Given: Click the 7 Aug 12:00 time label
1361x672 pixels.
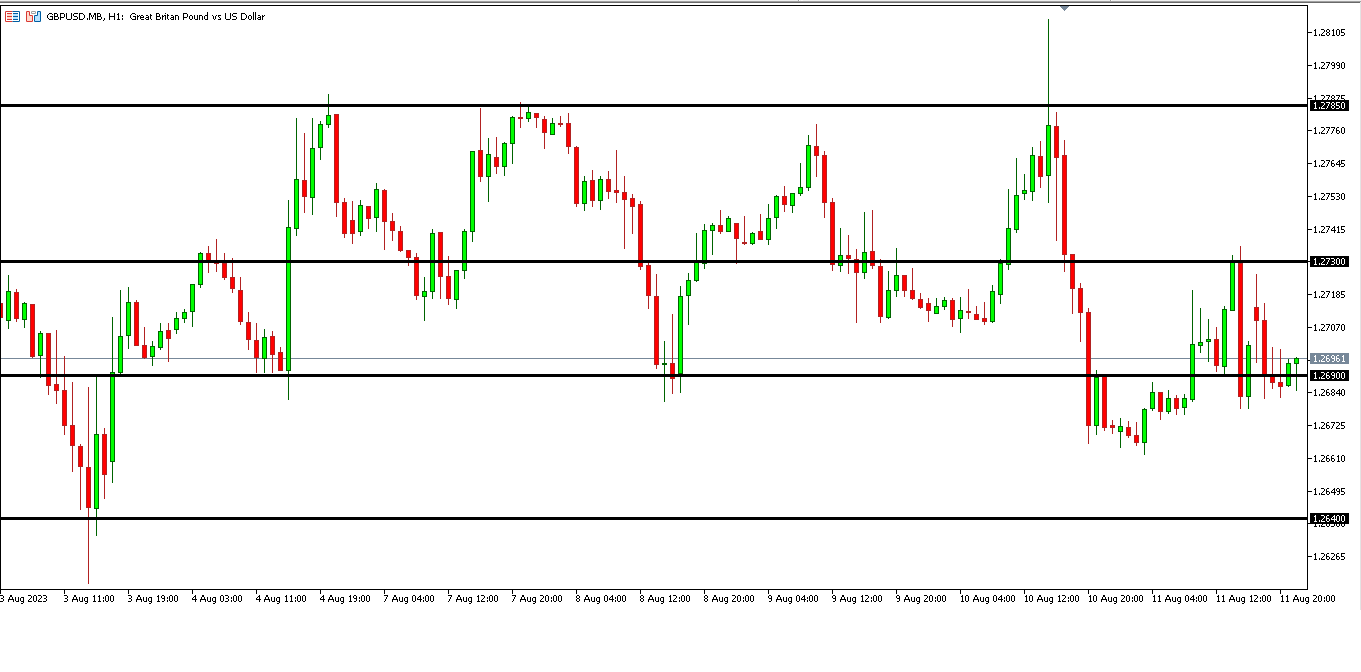Looking at the screenshot, I should [x=473, y=599].
